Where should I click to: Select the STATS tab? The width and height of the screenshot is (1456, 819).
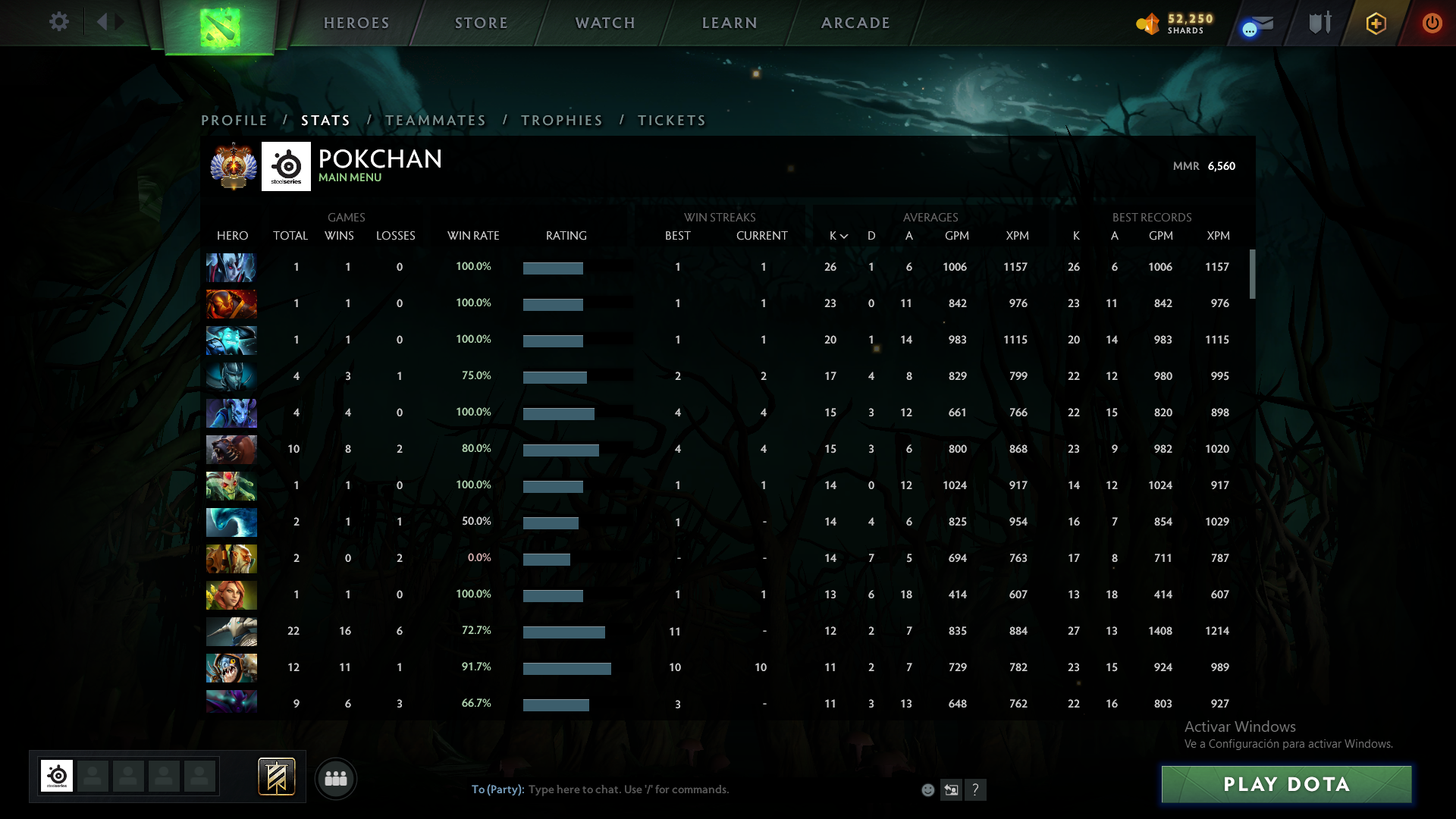tap(325, 121)
